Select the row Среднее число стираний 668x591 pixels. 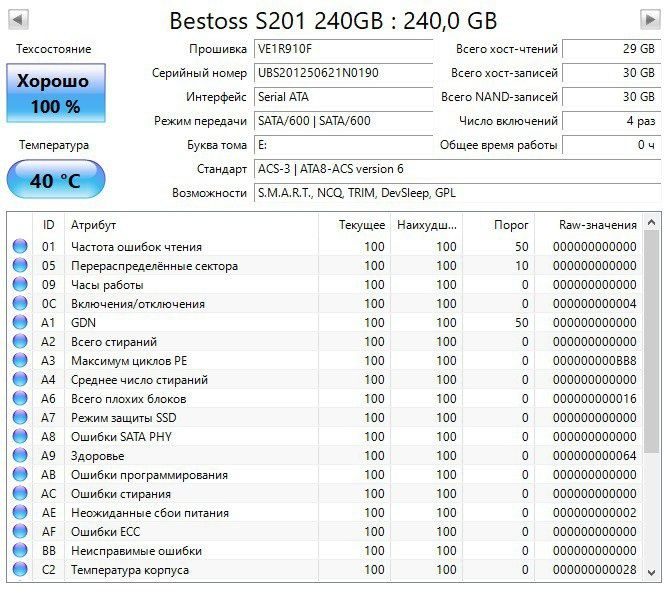(x=325, y=379)
